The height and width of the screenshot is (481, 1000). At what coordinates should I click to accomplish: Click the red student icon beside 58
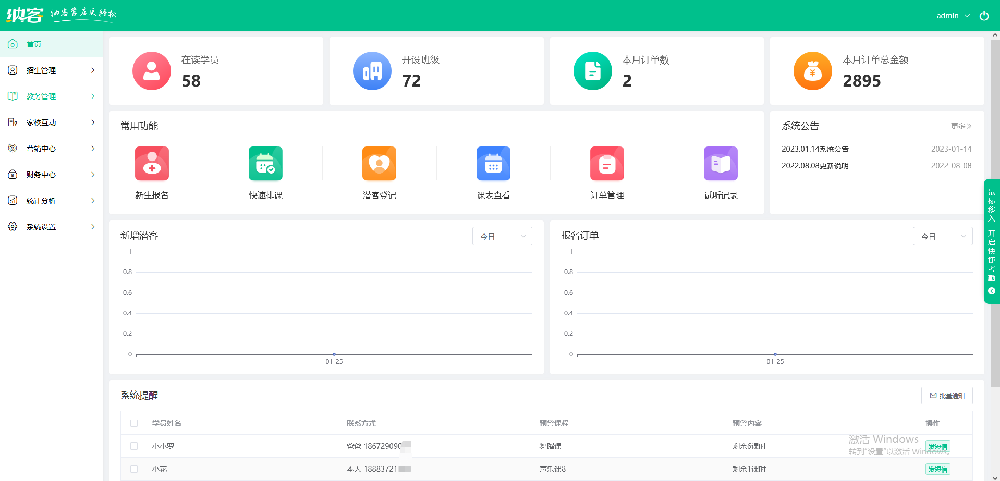tap(151, 71)
